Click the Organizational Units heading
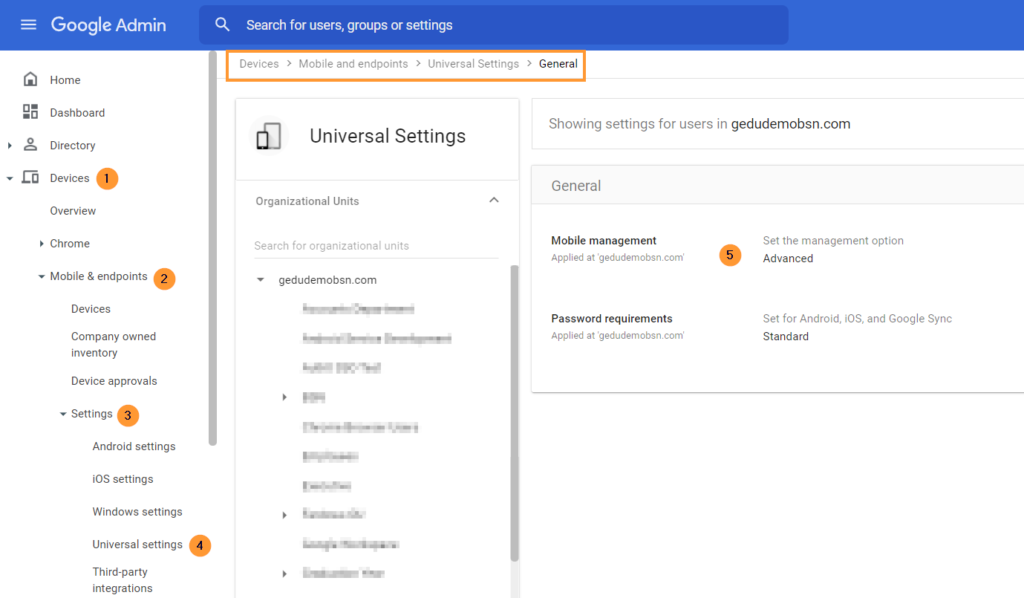Viewport: 1024px width, 598px height. click(x=307, y=201)
